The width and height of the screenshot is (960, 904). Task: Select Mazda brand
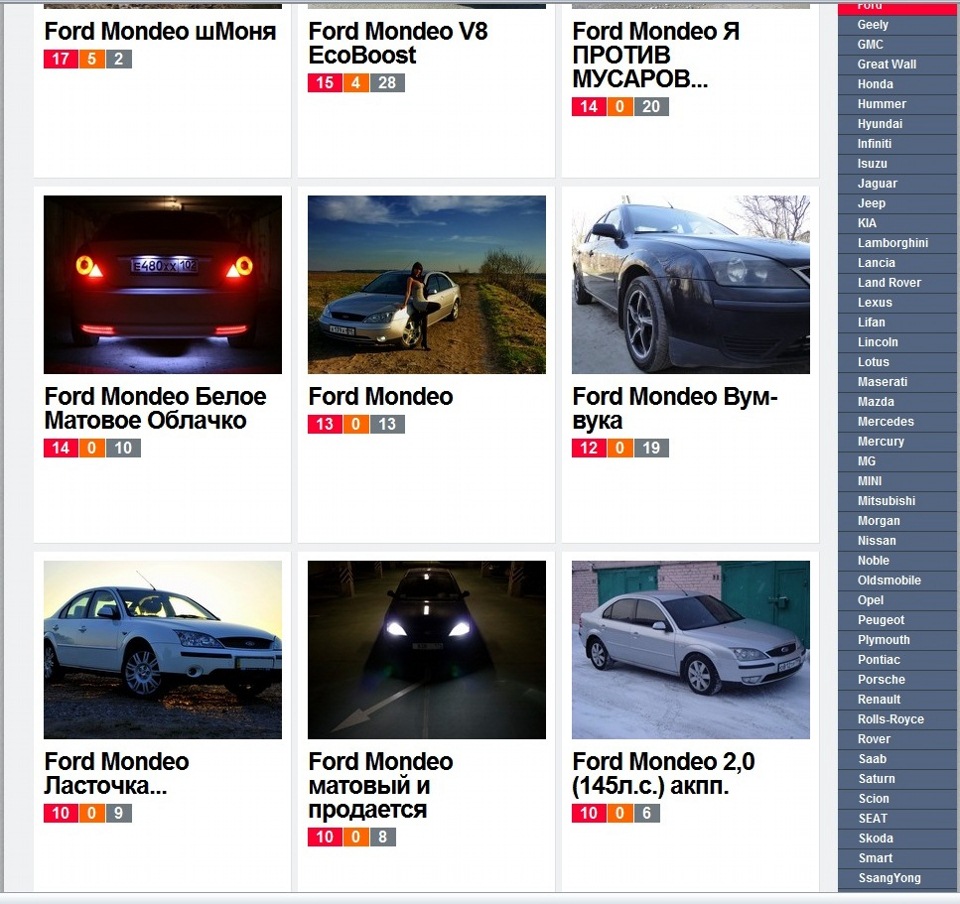click(x=899, y=402)
